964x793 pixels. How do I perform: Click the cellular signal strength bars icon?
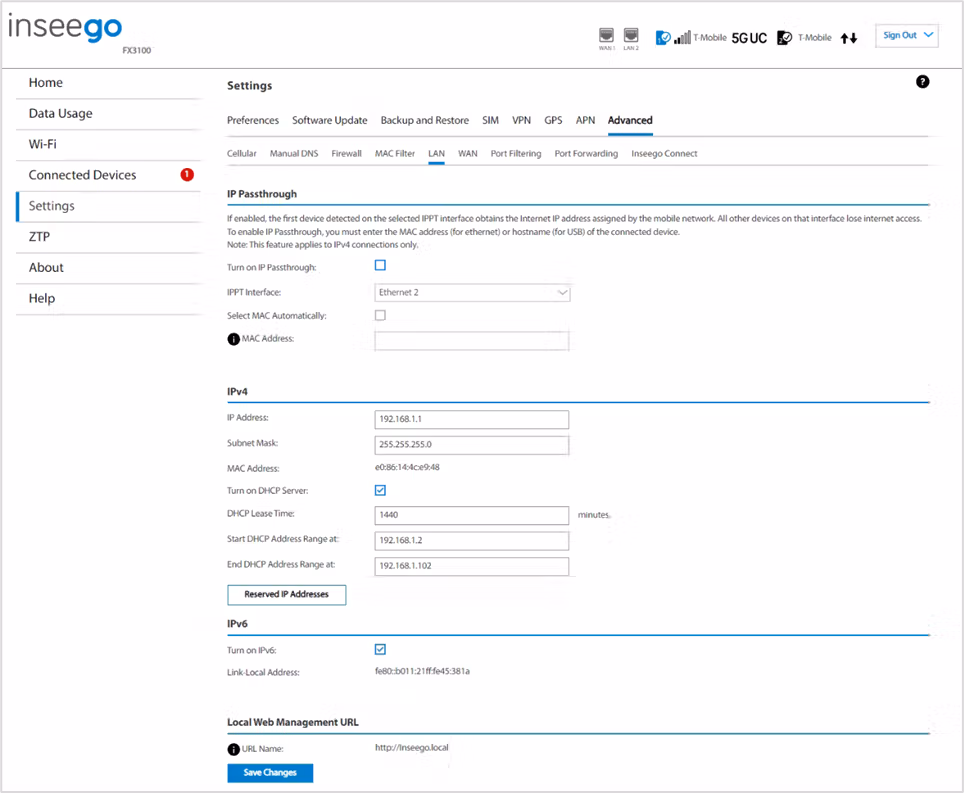click(682, 38)
